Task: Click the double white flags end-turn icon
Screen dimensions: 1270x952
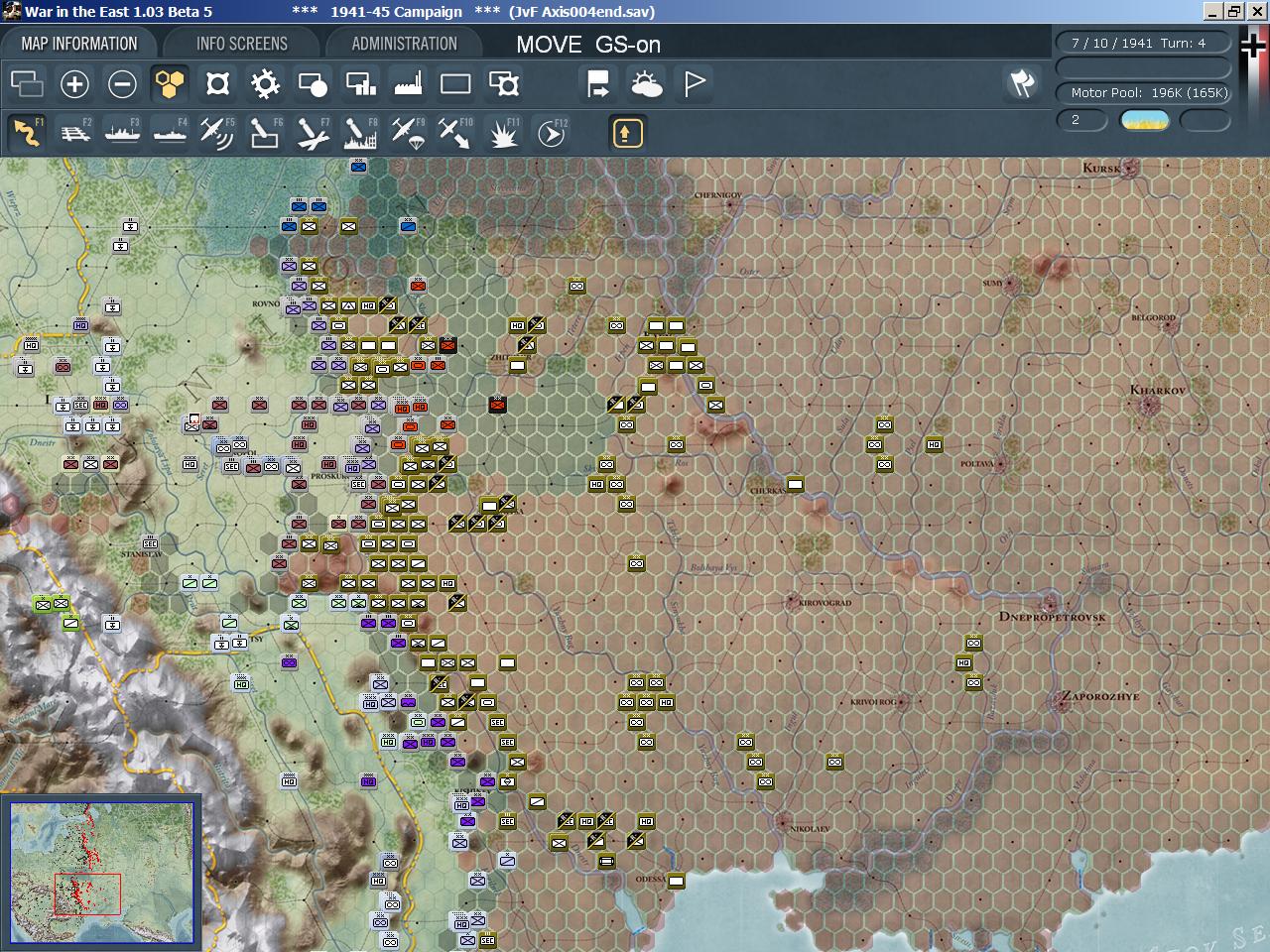Action: click(1022, 83)
